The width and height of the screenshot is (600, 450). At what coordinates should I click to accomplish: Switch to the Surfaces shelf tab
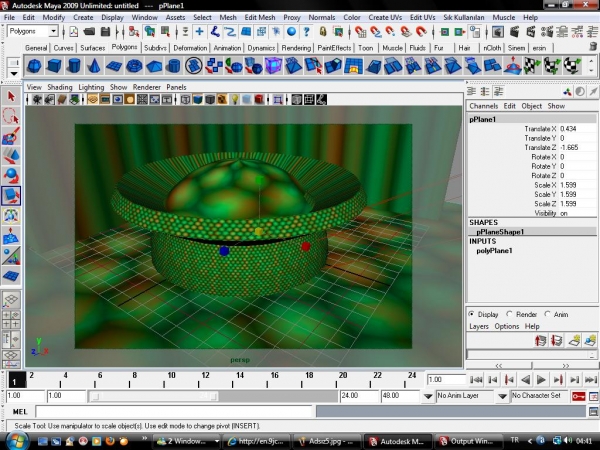coord(92,48)
